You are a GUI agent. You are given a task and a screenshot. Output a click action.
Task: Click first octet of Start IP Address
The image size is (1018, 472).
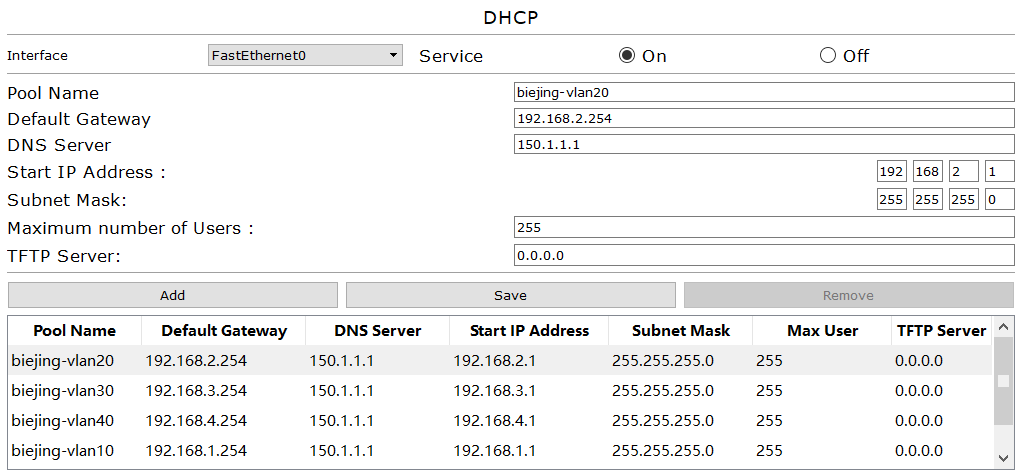click(x=890, y=172)
